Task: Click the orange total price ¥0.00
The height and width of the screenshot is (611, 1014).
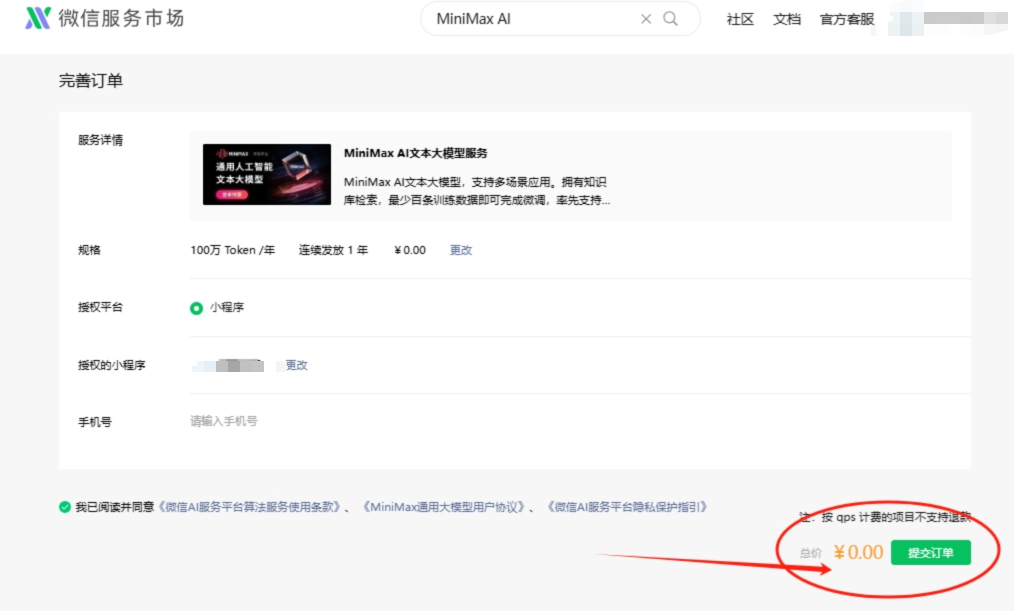Action: (858, 552)
